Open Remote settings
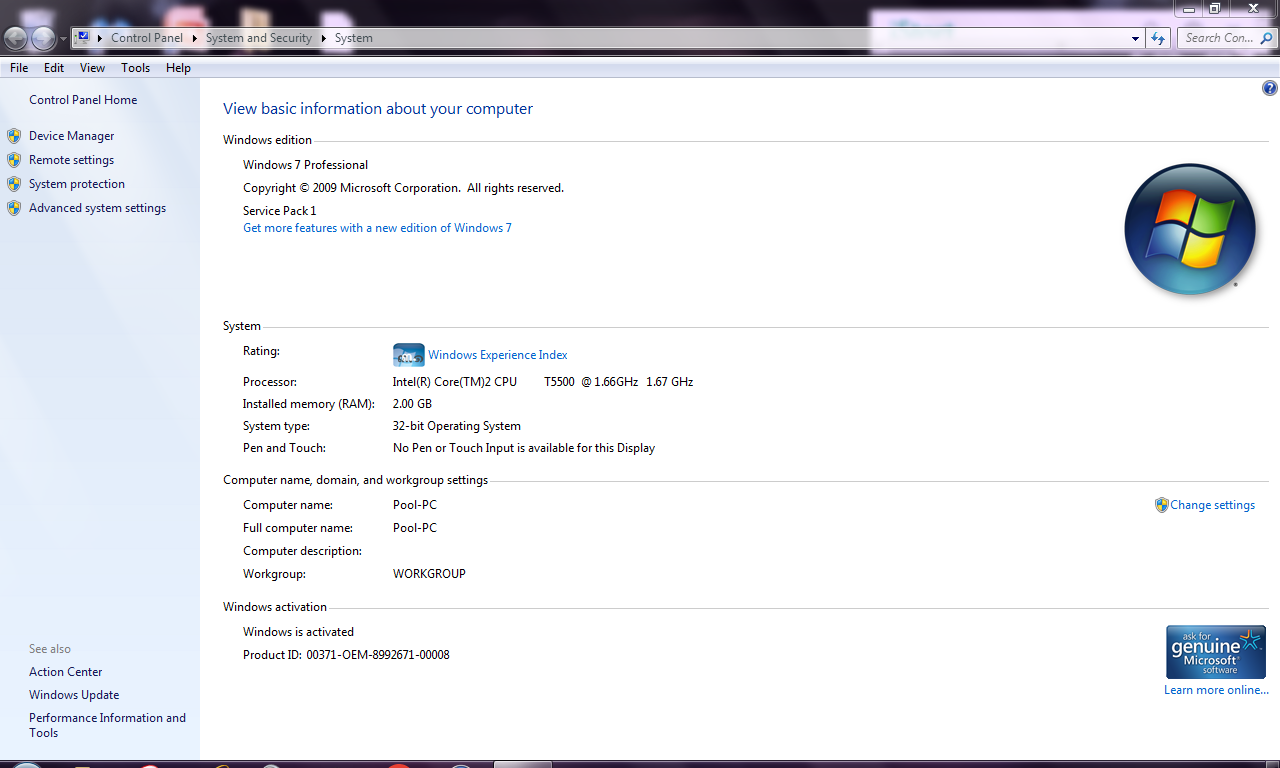 click(x=71, y=160)
